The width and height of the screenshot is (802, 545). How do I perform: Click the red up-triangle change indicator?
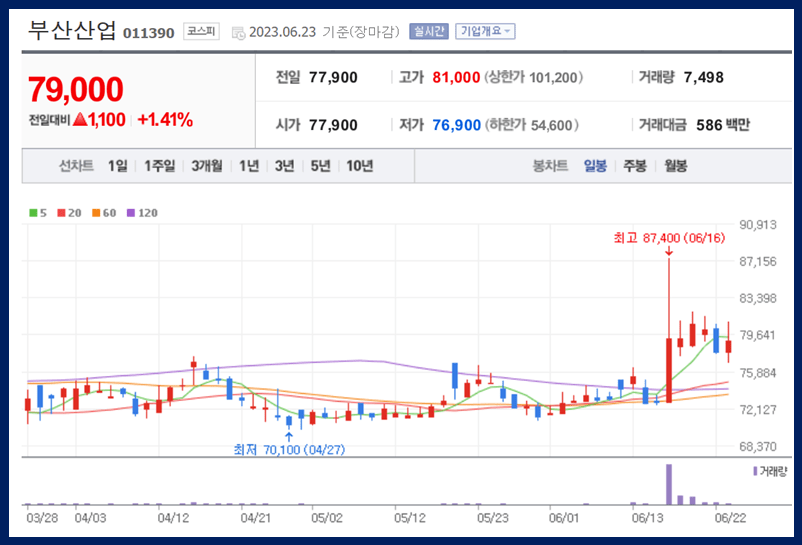pos(80,119)
